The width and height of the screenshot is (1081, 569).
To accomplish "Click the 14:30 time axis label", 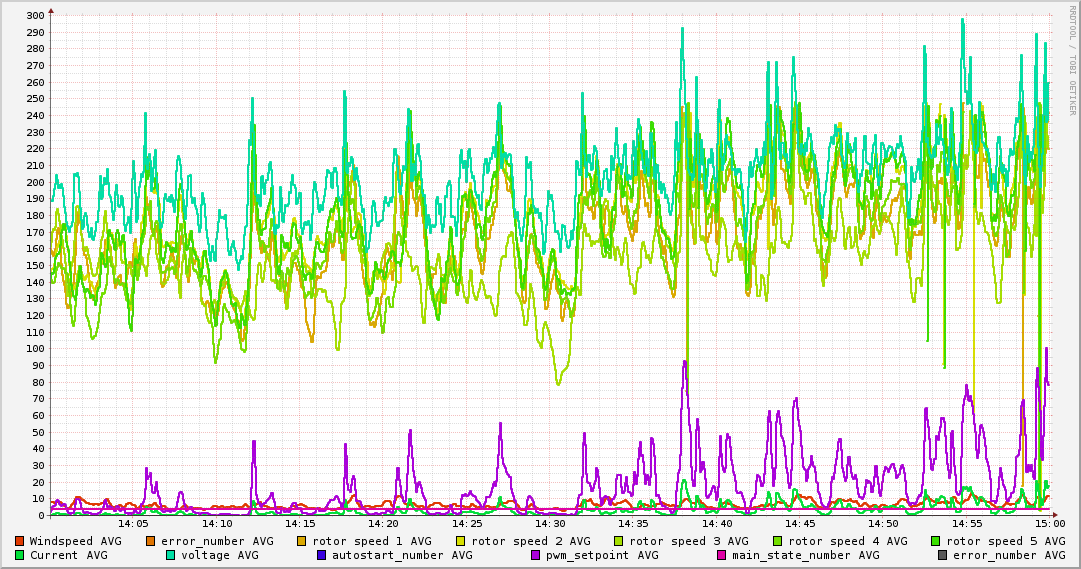I will coord(550,524).
